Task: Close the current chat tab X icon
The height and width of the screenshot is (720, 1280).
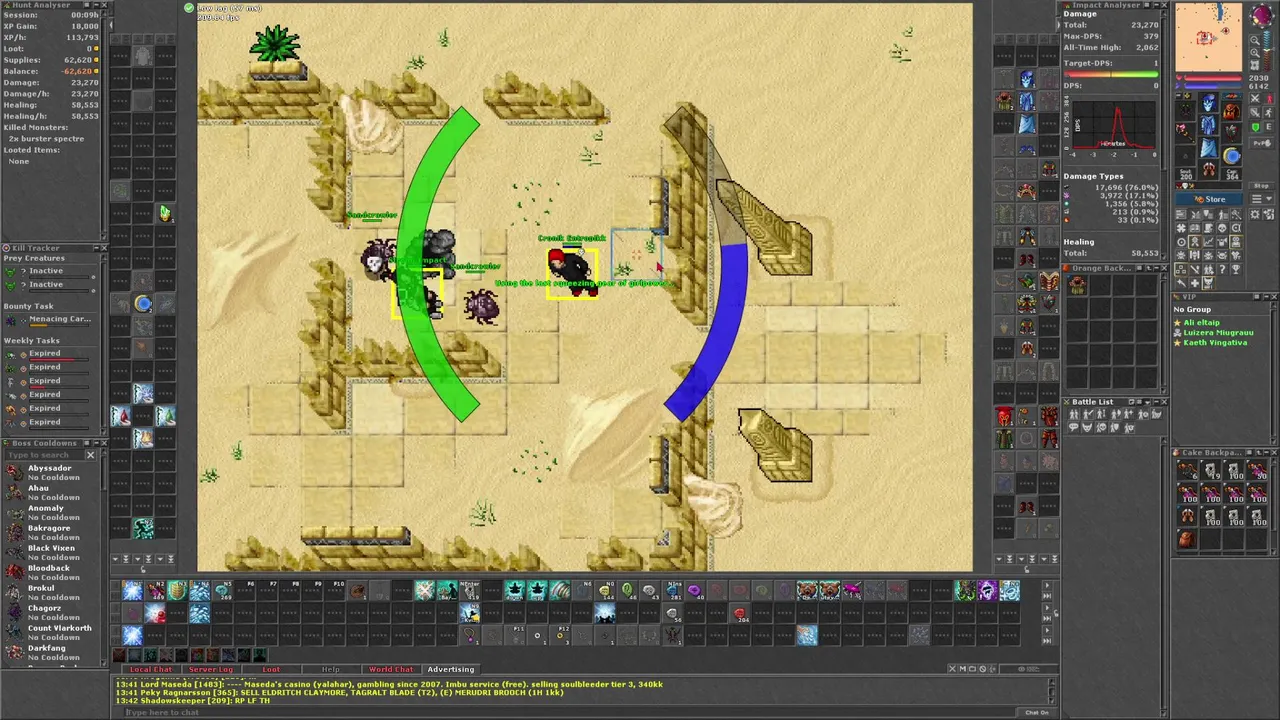Action: click(x=953, y=669)
